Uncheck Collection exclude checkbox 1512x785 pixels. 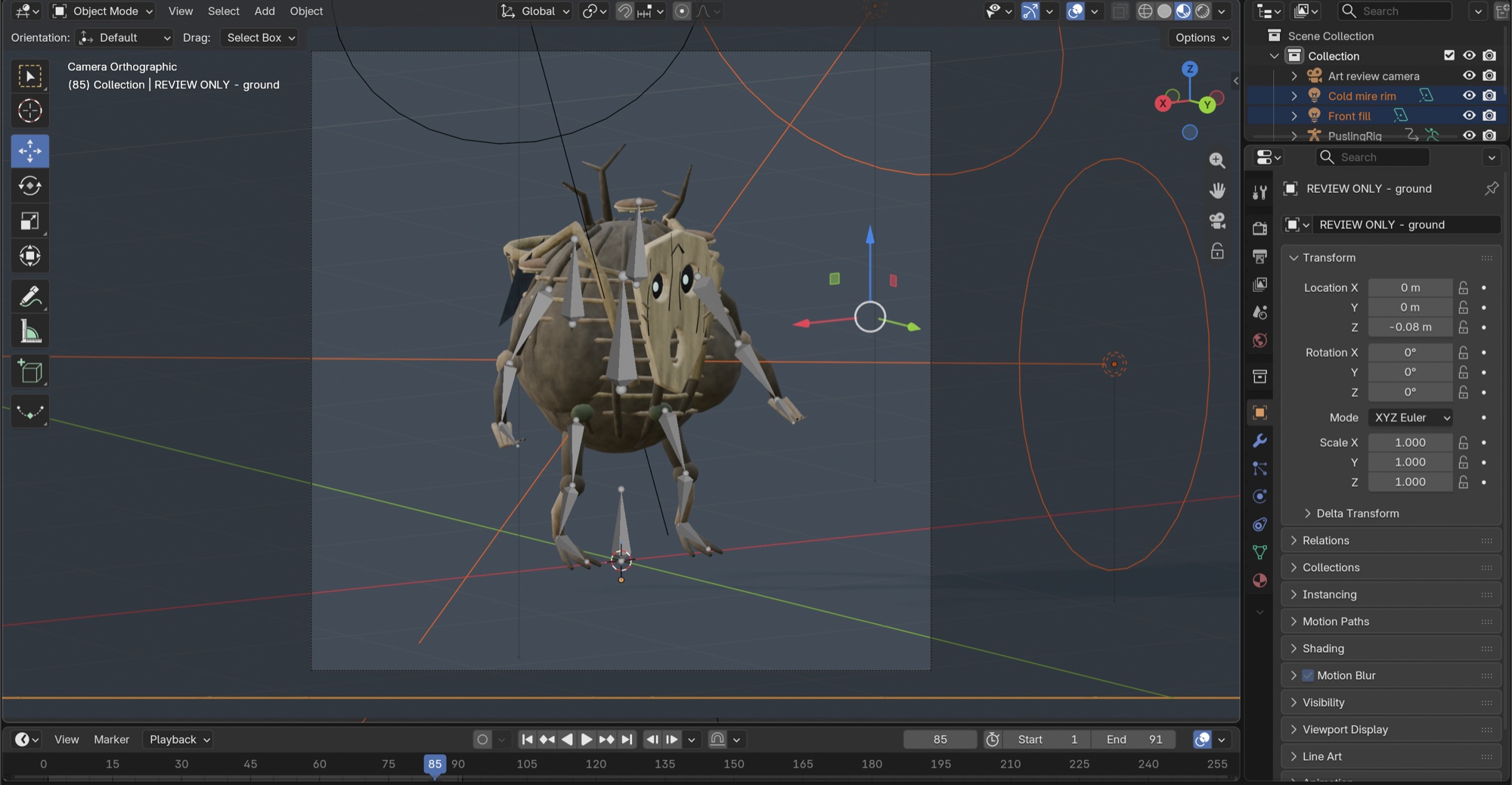pyautogui.click(x=1449, y=55)
